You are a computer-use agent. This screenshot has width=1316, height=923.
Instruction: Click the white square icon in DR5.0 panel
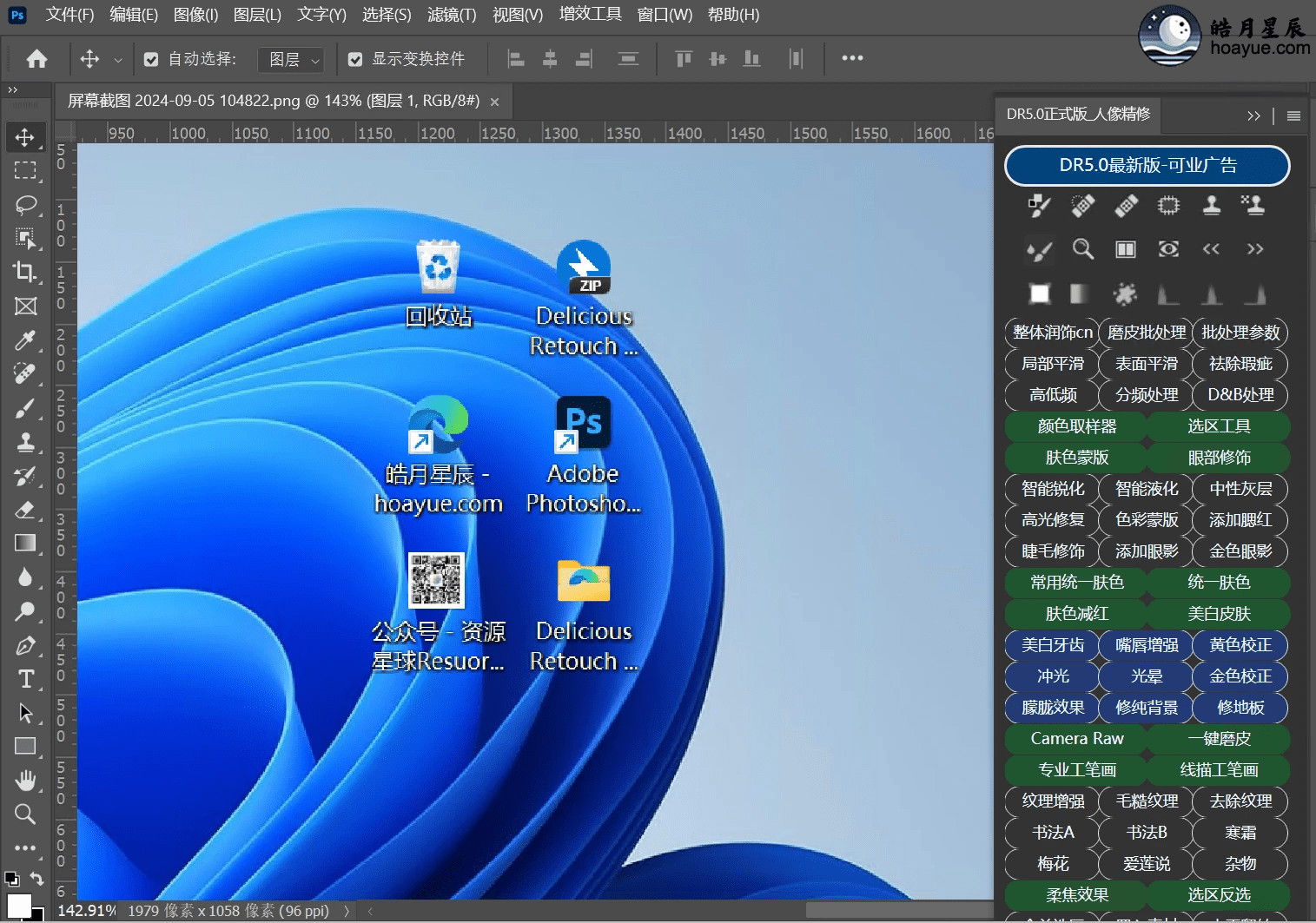pyautogui.click(x=1039, y=293)
